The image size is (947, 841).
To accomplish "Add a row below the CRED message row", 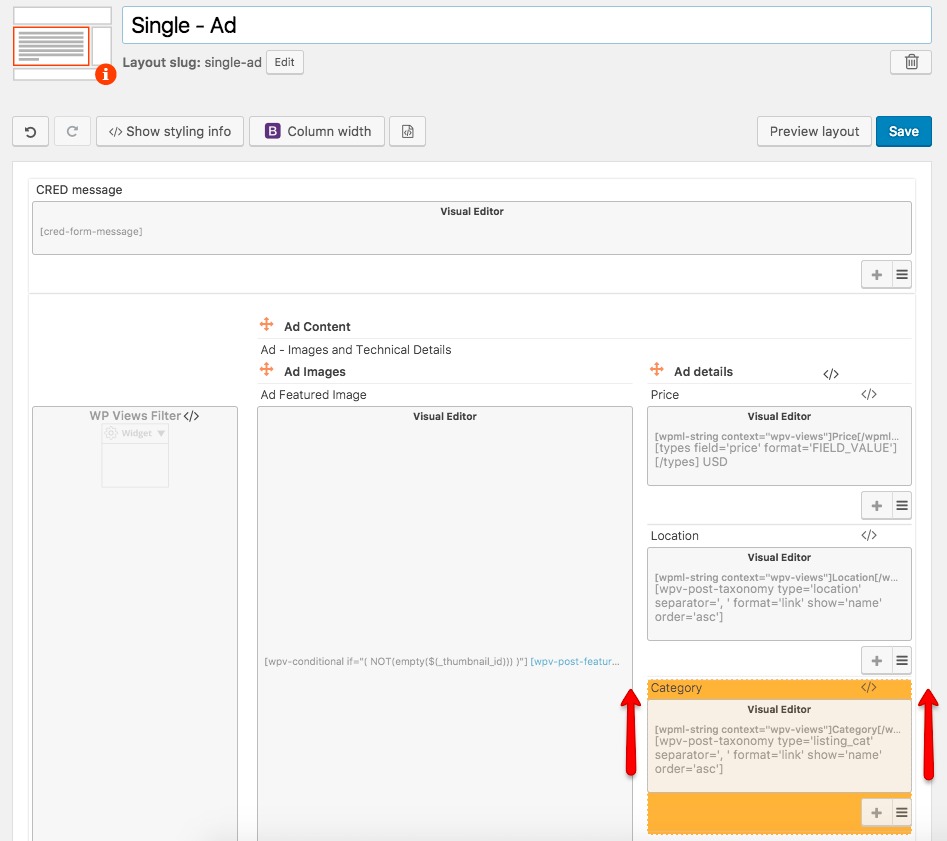I will 876,275.
